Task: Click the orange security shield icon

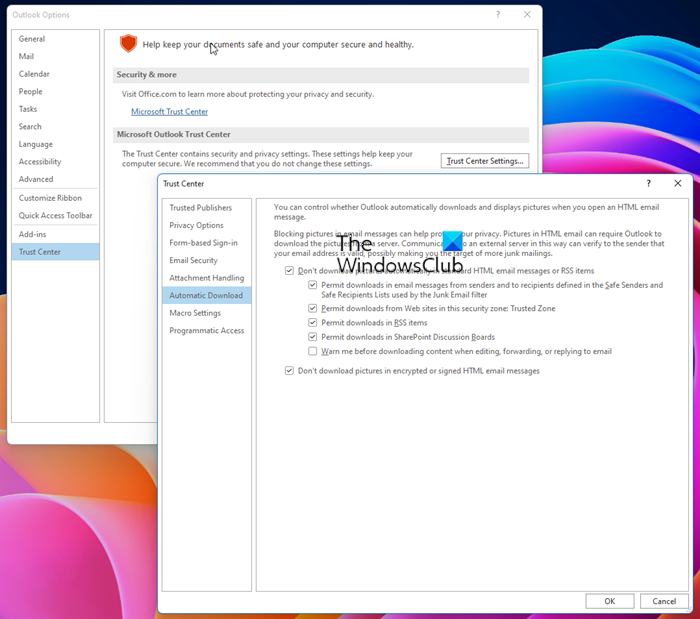Action: pyautogui.click(x=128, y=44)
